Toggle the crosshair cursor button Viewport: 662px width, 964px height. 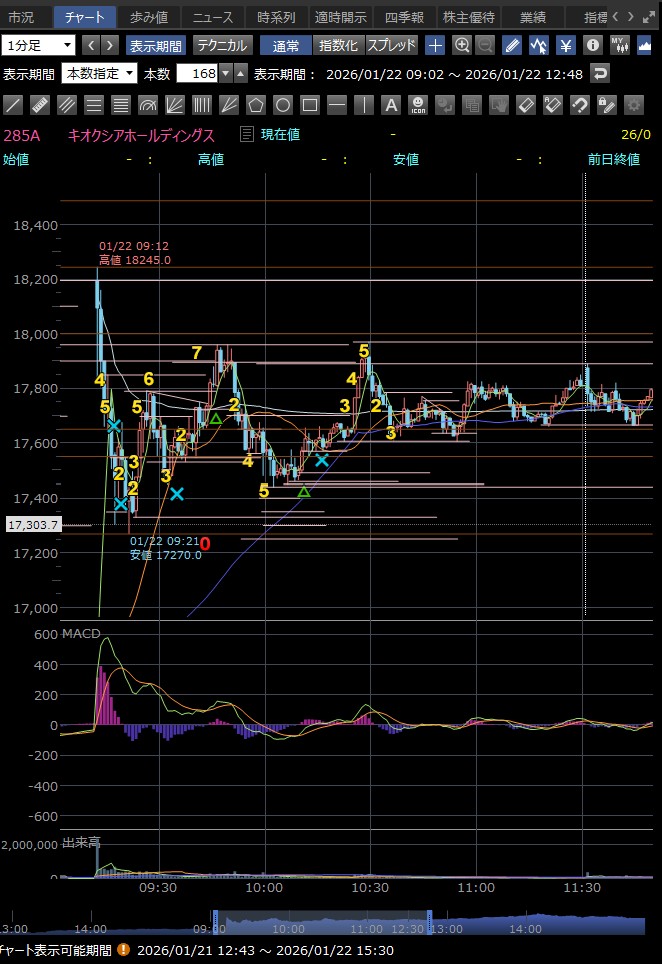435,45
